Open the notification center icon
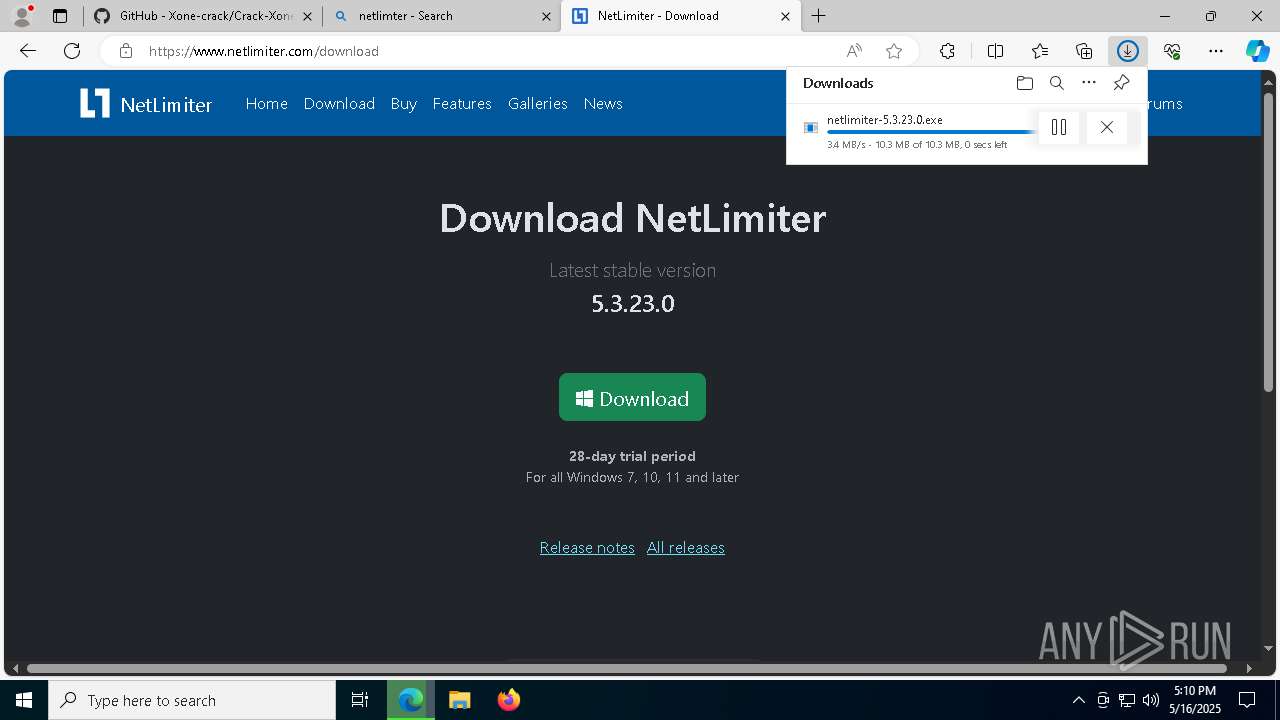The width and height of the screenshot is (1280, 720). (1247, 700)
